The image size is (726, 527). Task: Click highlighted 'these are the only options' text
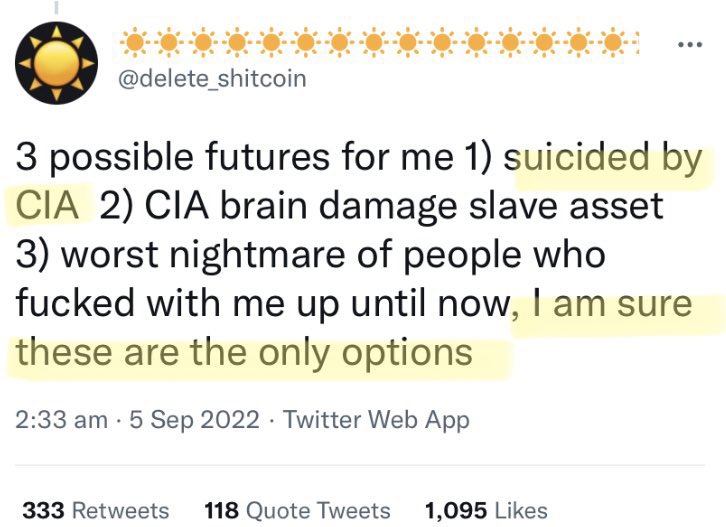(x=245, y=351)
